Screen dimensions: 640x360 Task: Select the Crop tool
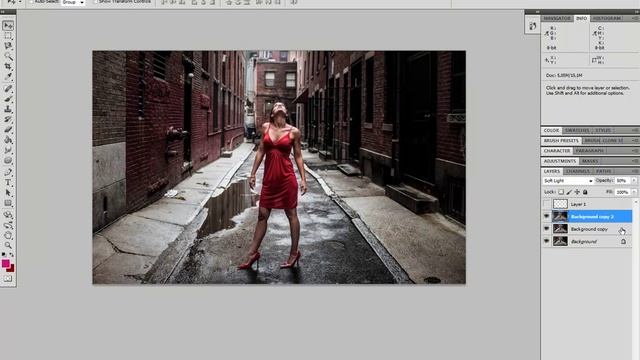pos(8,66)
